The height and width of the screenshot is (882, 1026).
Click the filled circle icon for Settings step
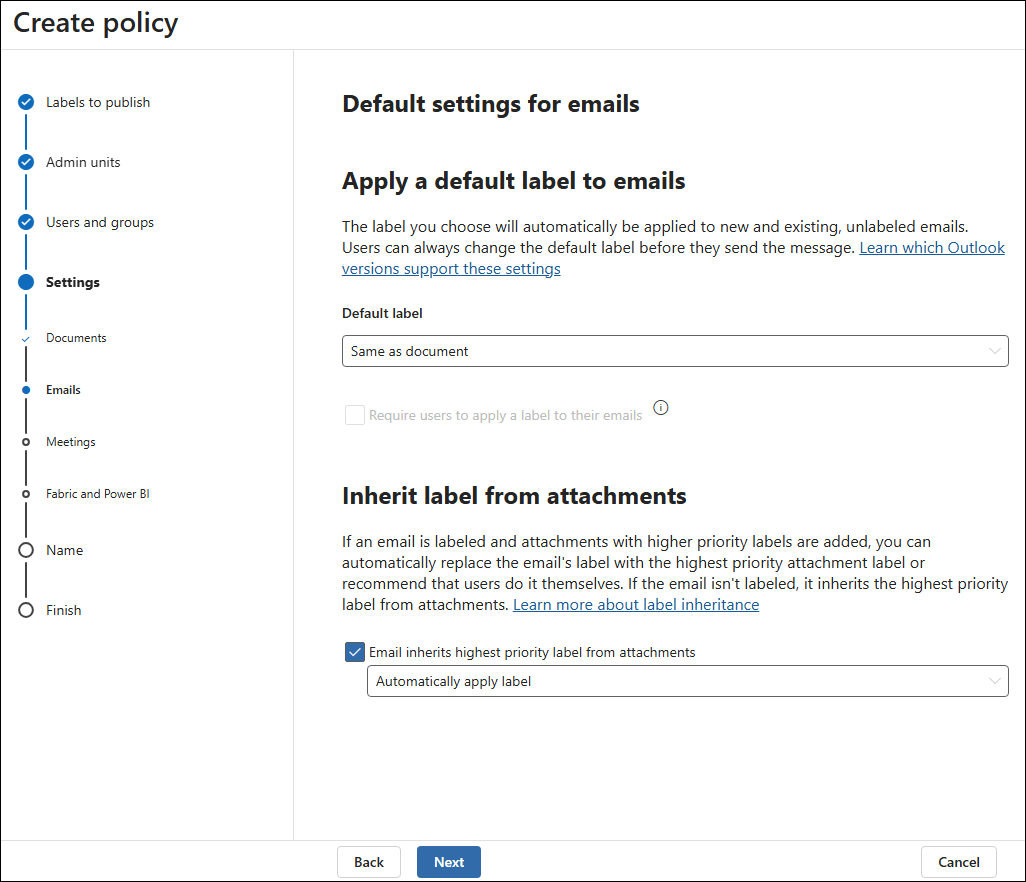click(26, 282)
